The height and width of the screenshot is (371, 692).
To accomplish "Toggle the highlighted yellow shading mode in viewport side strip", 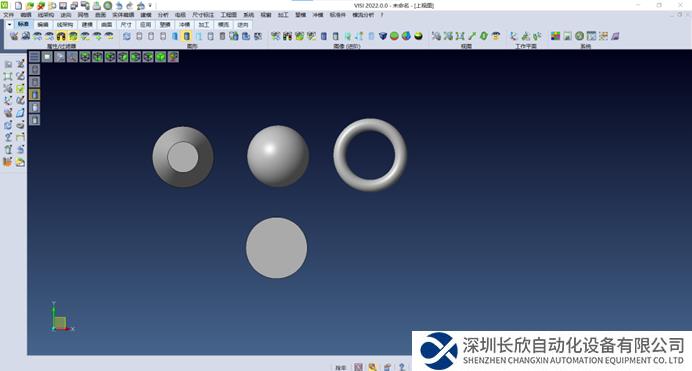I will 34,94.
